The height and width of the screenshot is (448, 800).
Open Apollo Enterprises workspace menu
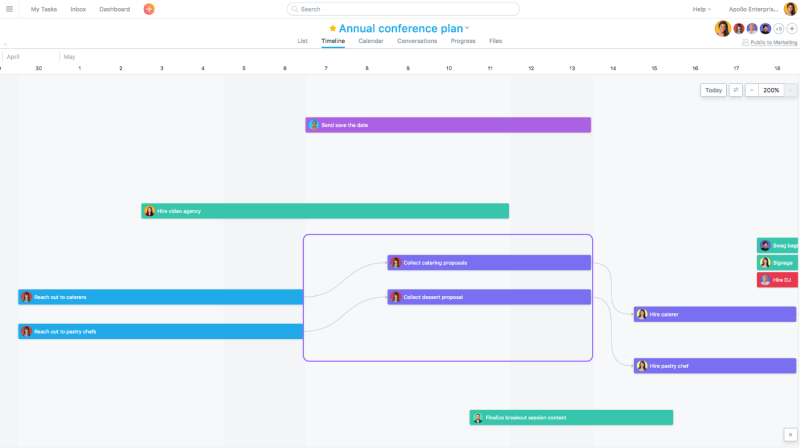coord(753,9)
